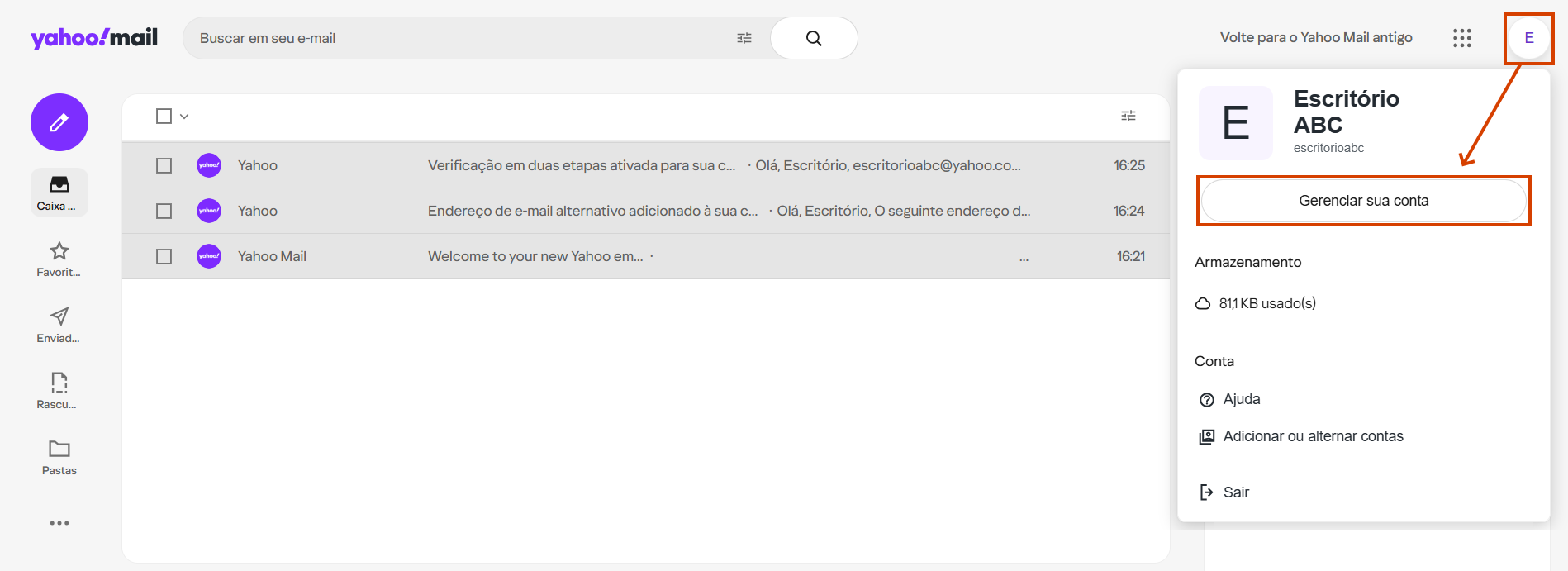The height and width of the screenshot is (571, 1568).
Task: Open the compose pencil button
Action: [x=59, y=122]
